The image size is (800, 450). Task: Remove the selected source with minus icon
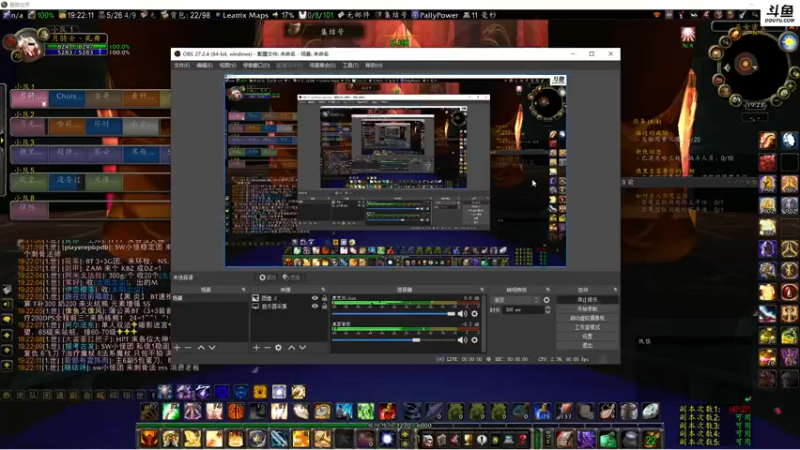(x=267, y=347)
